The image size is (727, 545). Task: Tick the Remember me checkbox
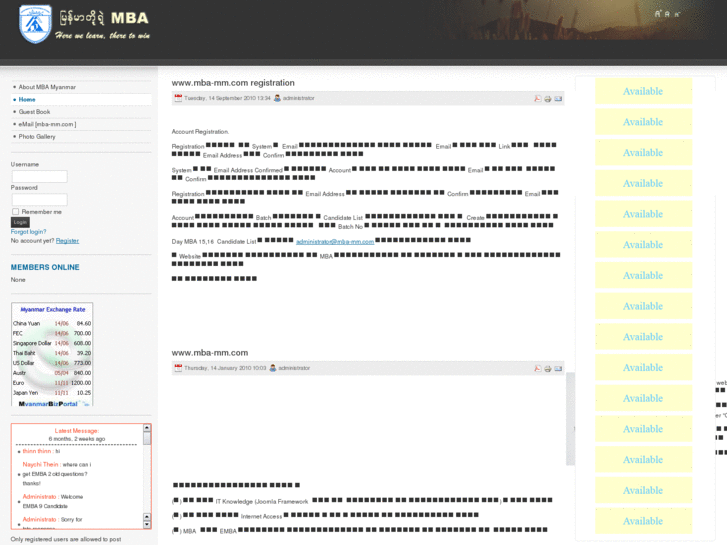click(15, 212)
